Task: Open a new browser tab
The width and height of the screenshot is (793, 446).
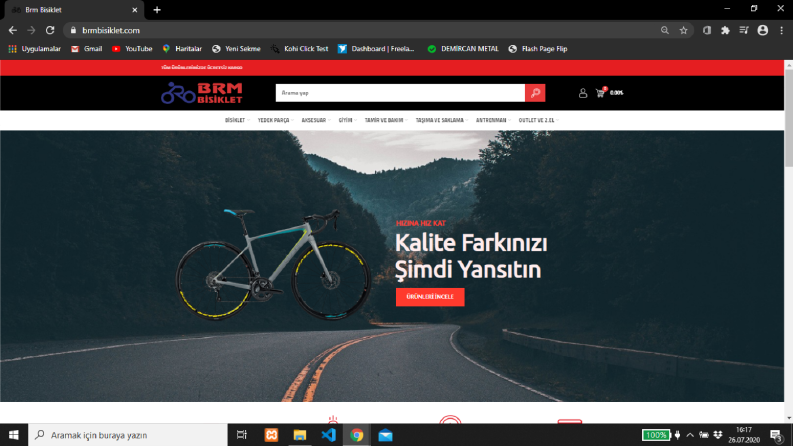Action: tap(157, 10)
